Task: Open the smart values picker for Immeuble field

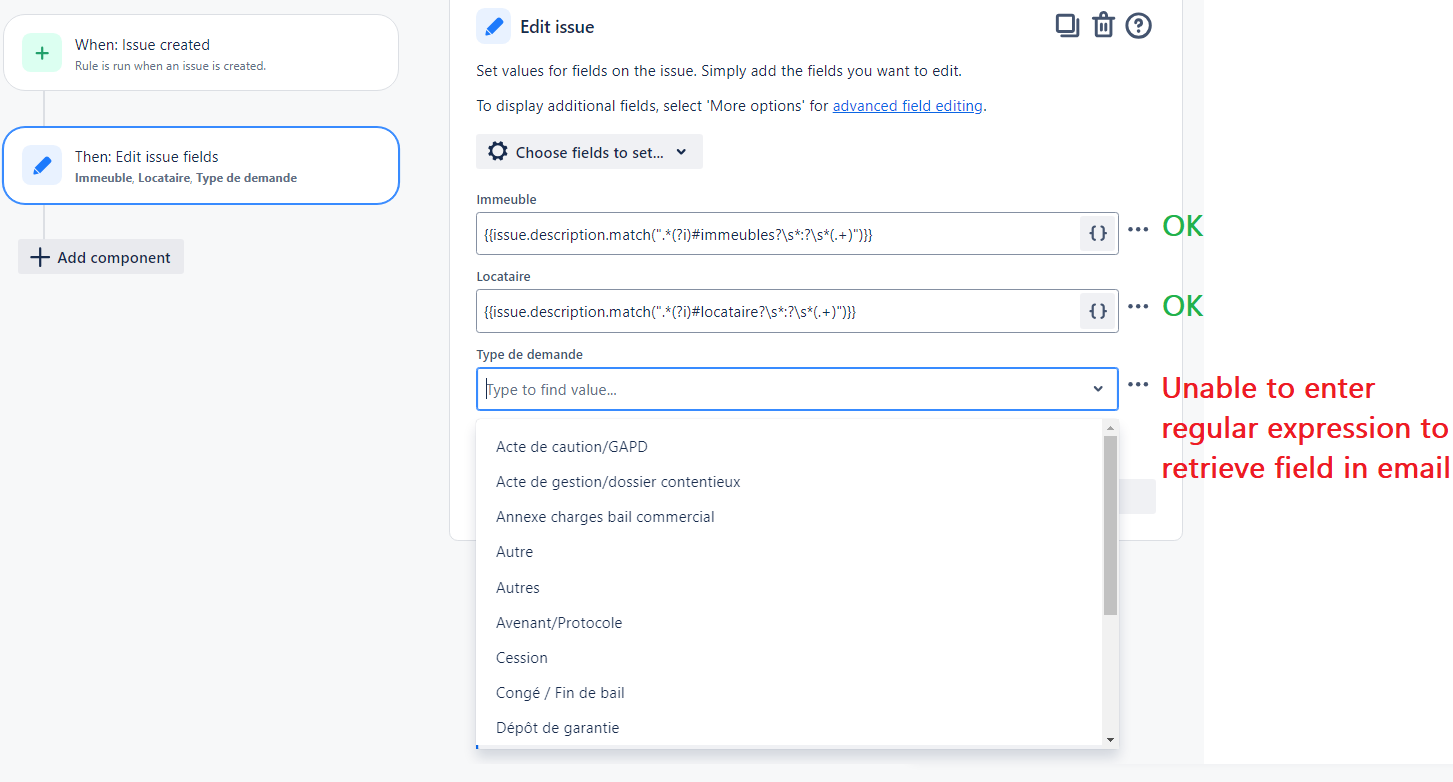Action: 1097,233
